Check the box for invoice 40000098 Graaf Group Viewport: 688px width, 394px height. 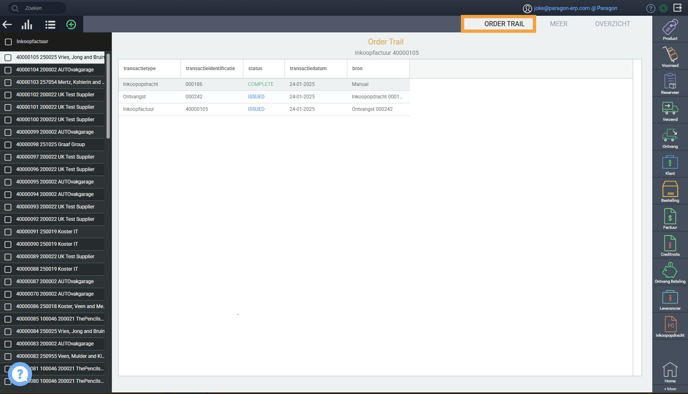(8, 144)
